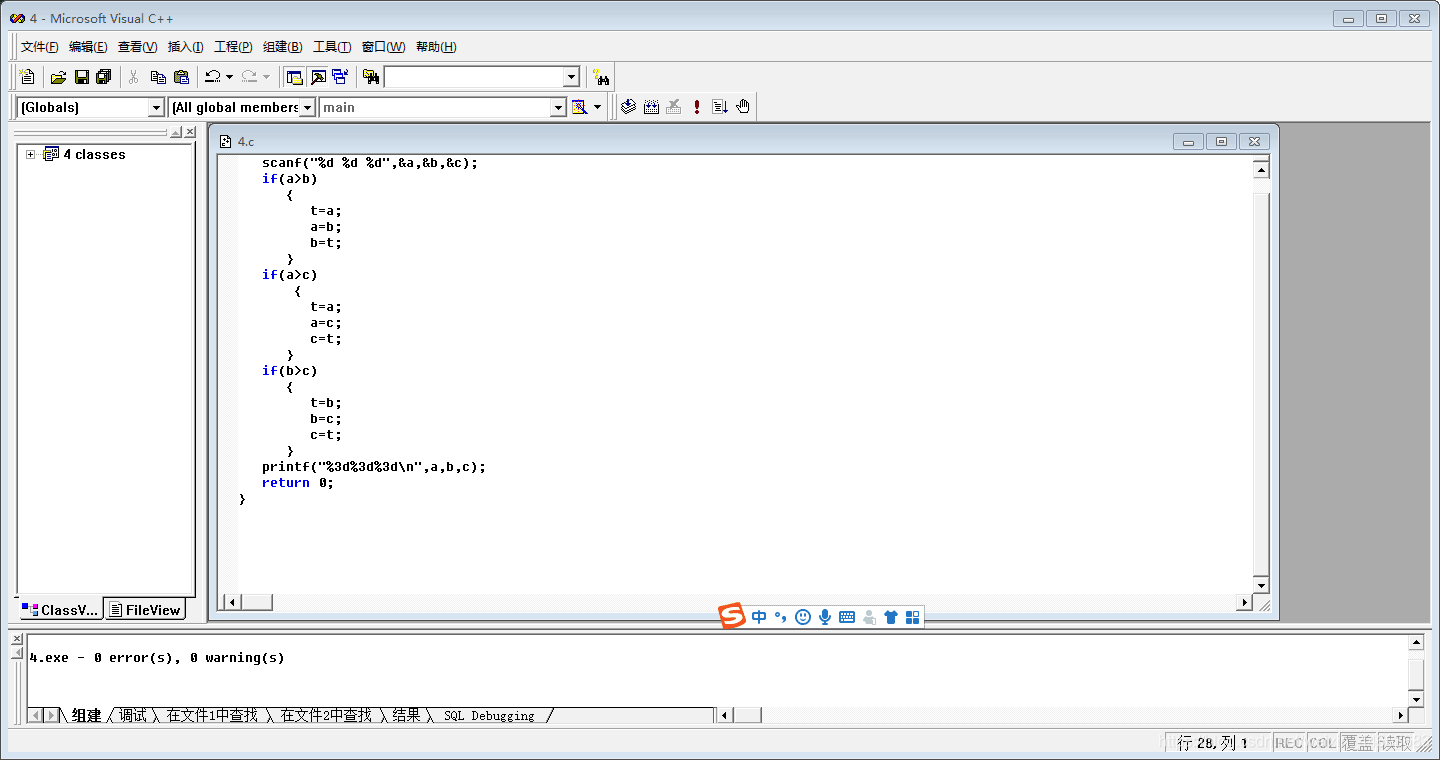This screenshot has height=760, width=1440.
Task: Click the Find in Files binoculars icon
Action: coord(371,77)
